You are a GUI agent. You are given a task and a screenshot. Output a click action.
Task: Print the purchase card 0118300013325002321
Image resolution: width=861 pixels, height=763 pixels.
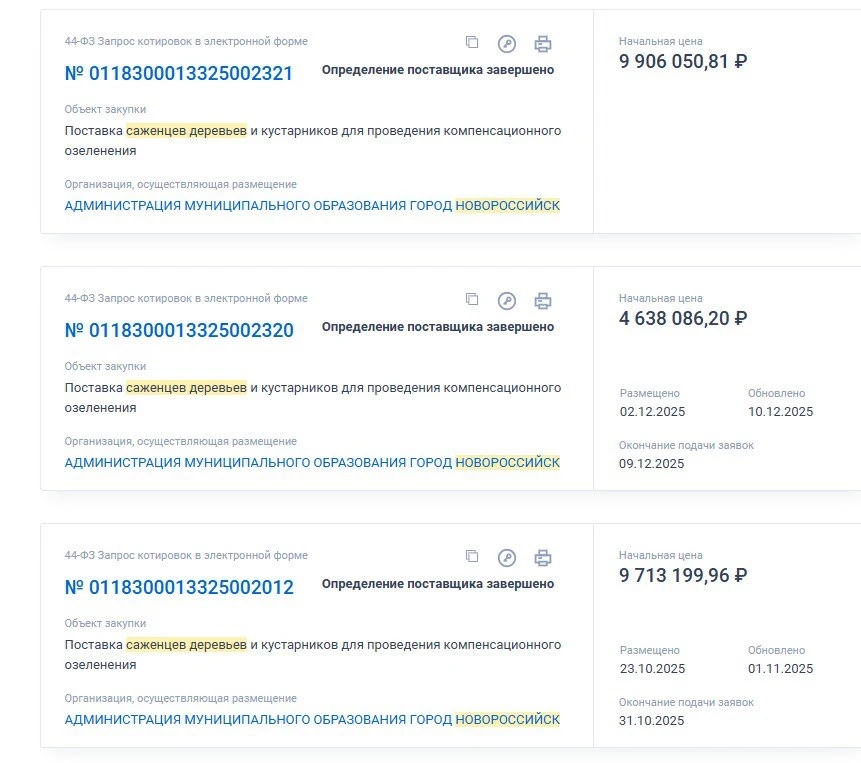(542, 44)
